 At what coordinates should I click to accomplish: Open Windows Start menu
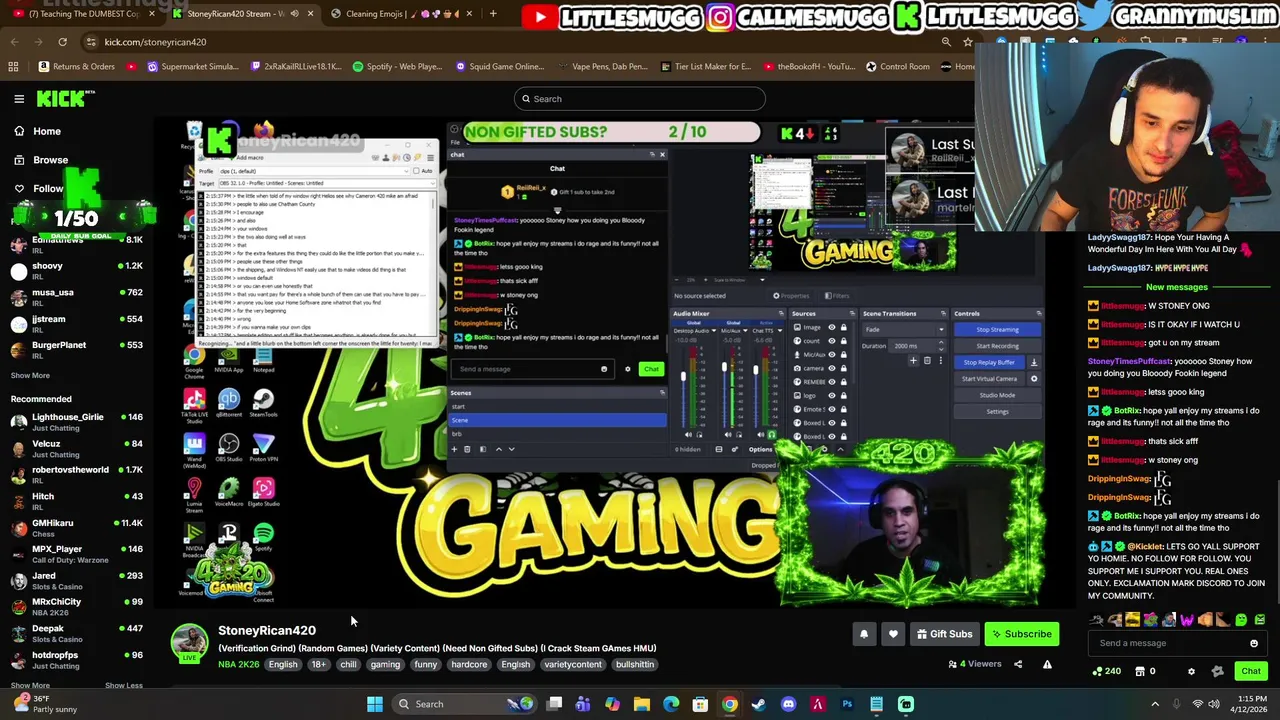[x=374, y=704]
